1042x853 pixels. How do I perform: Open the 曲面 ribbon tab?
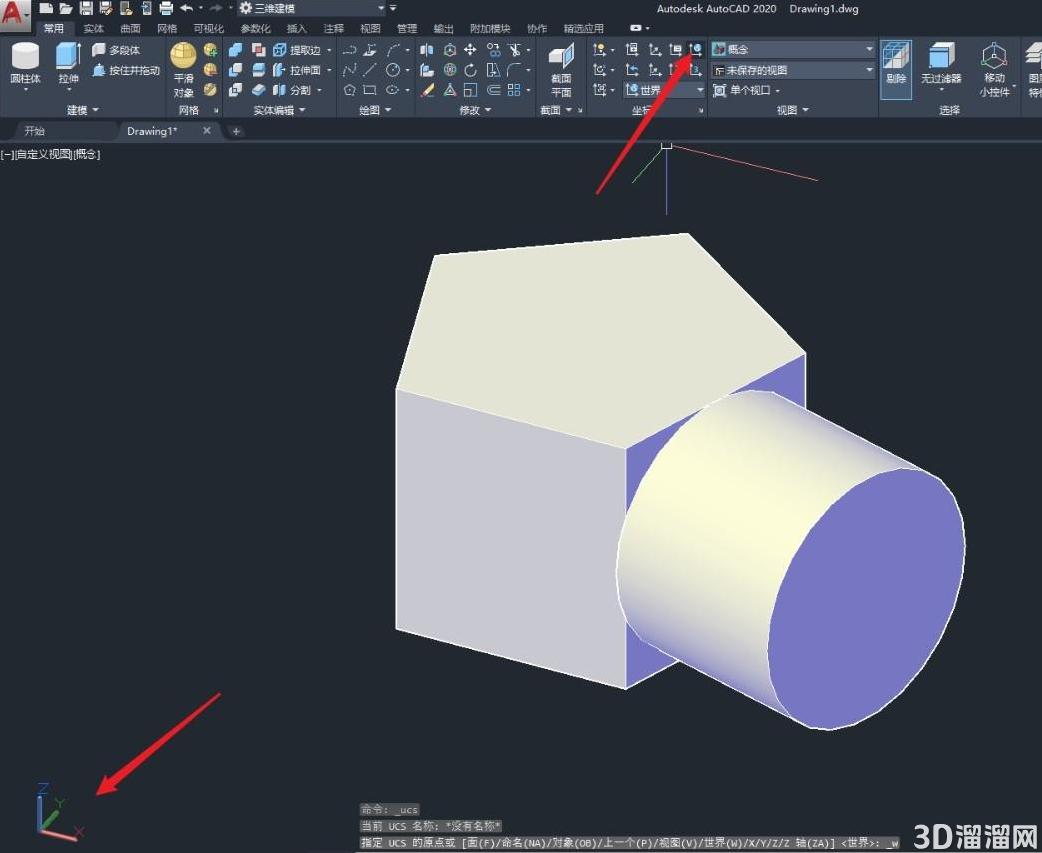(130, 29)
